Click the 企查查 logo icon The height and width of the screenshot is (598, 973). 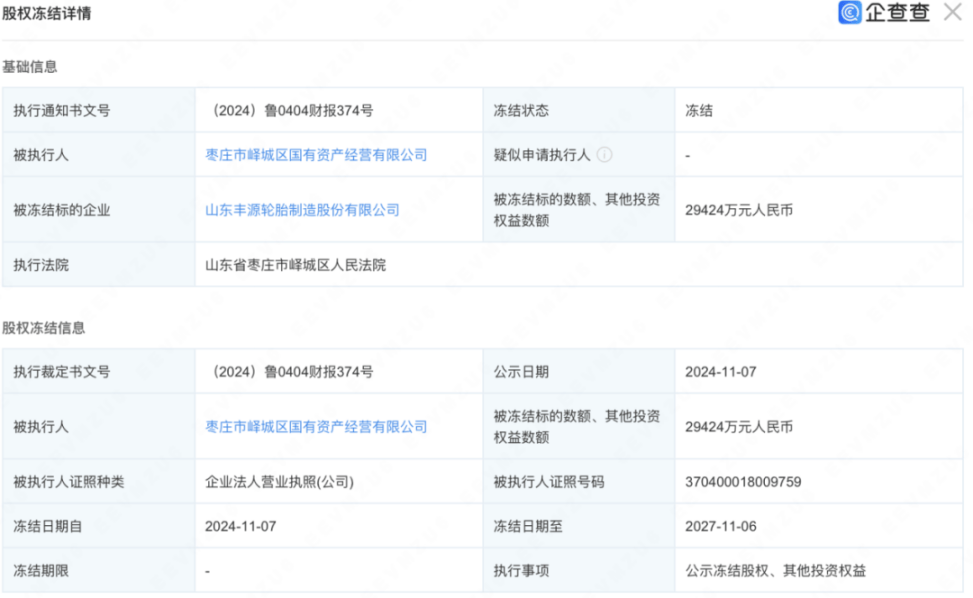(850, 12)
